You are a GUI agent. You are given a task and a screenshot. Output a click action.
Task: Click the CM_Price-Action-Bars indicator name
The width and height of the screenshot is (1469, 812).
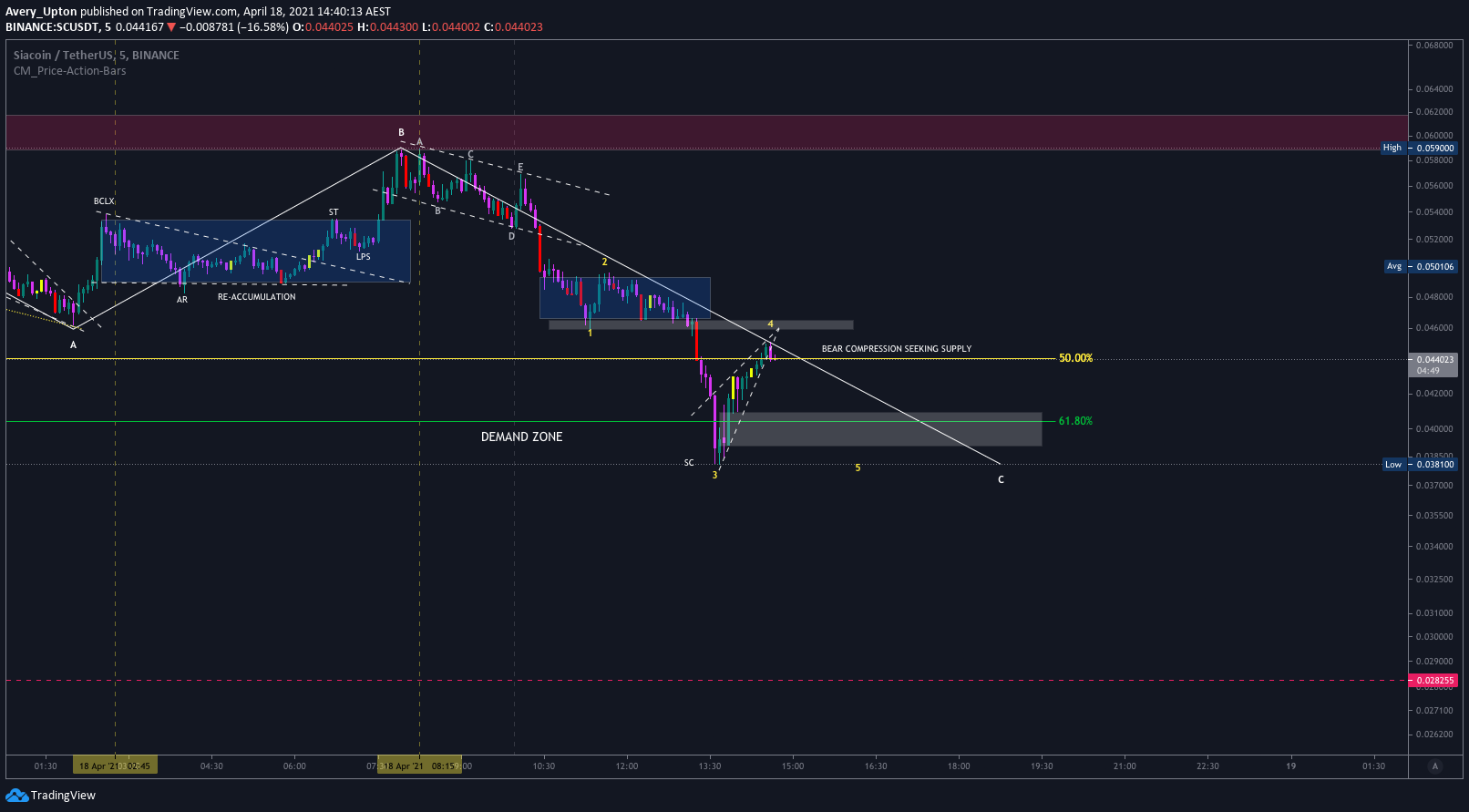[x=69, y=71]
